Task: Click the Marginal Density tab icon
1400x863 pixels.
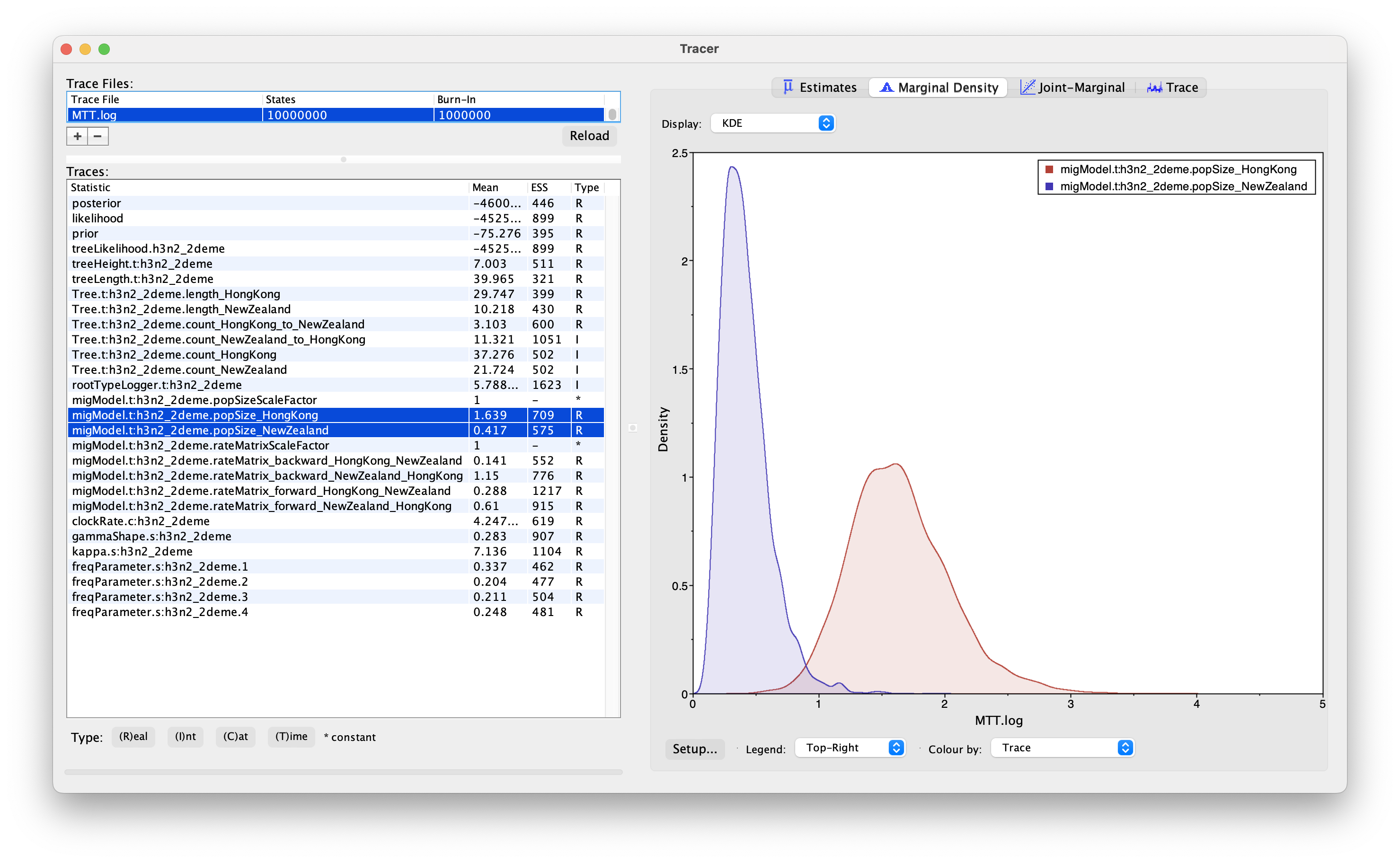Action: pyautogui.click(x=886, y=87)
